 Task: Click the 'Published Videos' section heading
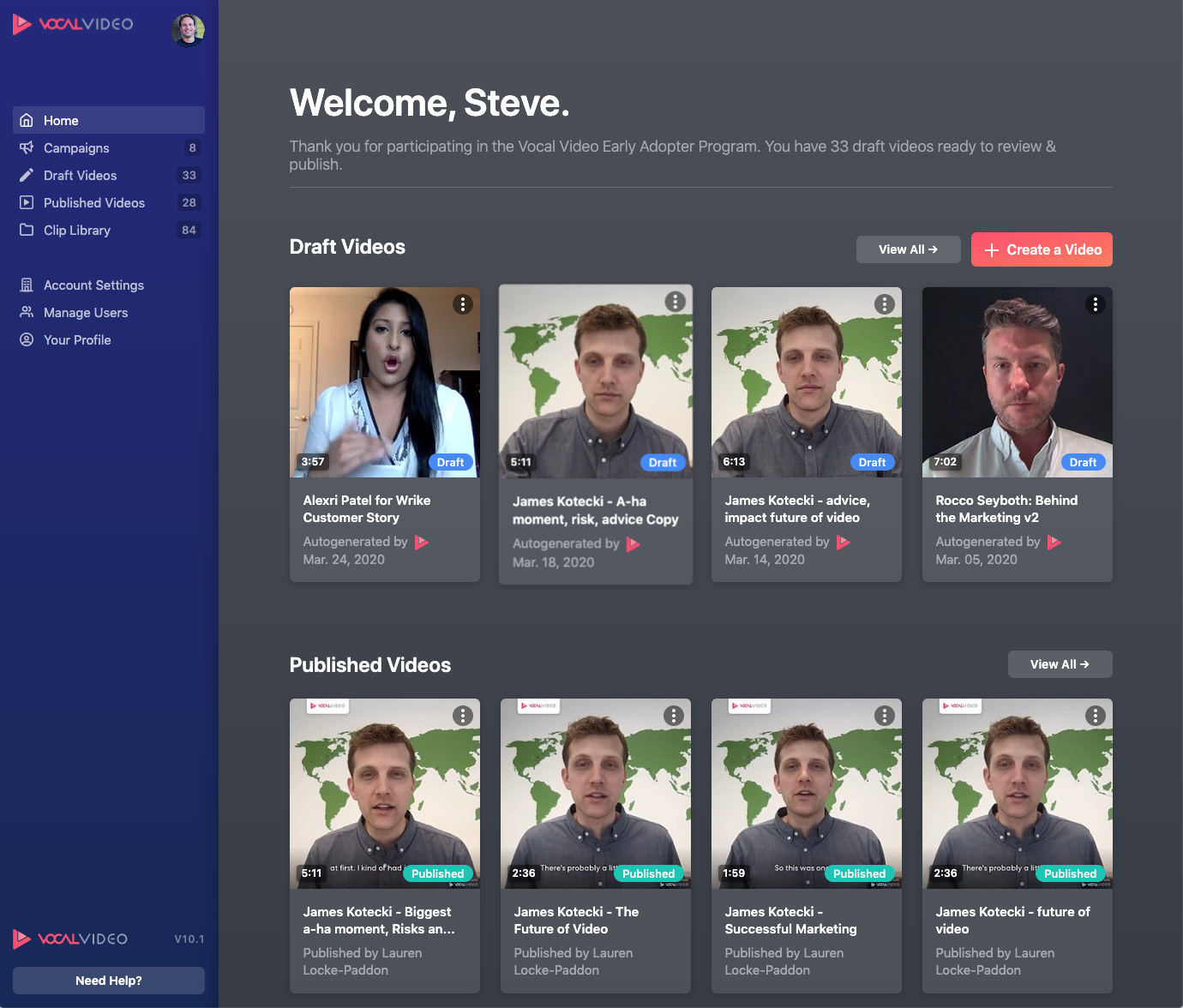[370, 665]
